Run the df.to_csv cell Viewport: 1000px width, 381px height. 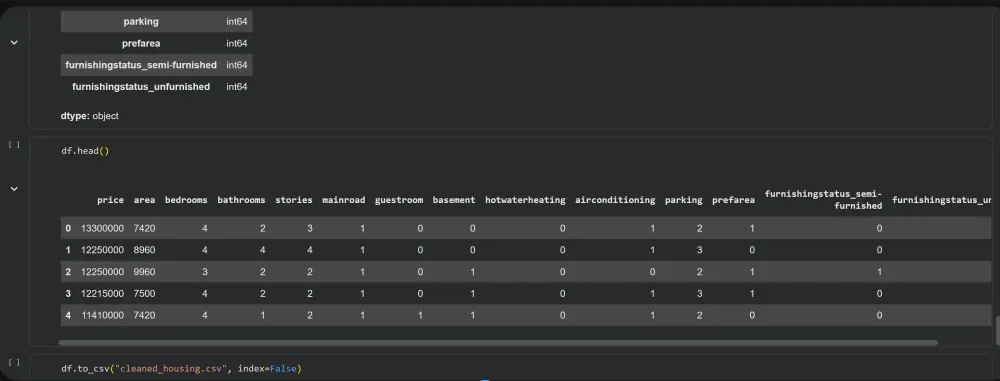click(x=14, y=362)
